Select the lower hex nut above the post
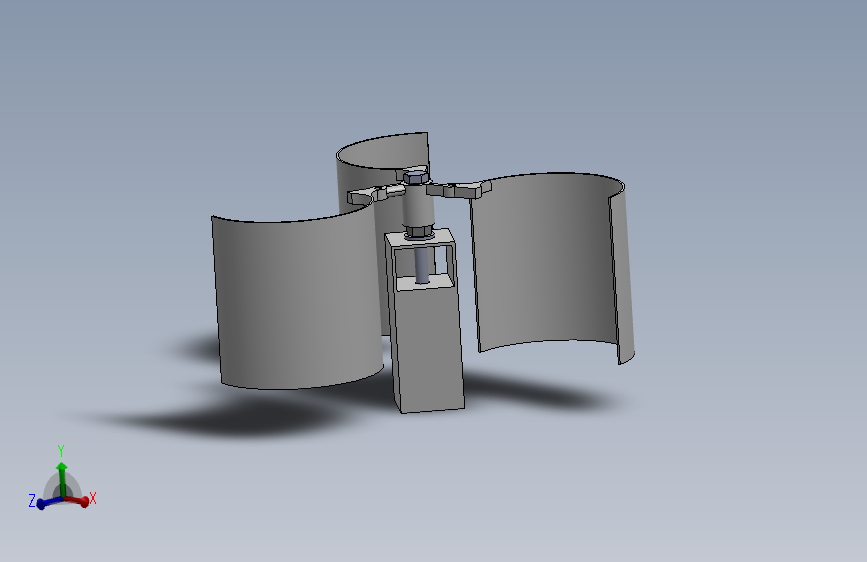The image size is (867, 562). click(x=419, y=231)
